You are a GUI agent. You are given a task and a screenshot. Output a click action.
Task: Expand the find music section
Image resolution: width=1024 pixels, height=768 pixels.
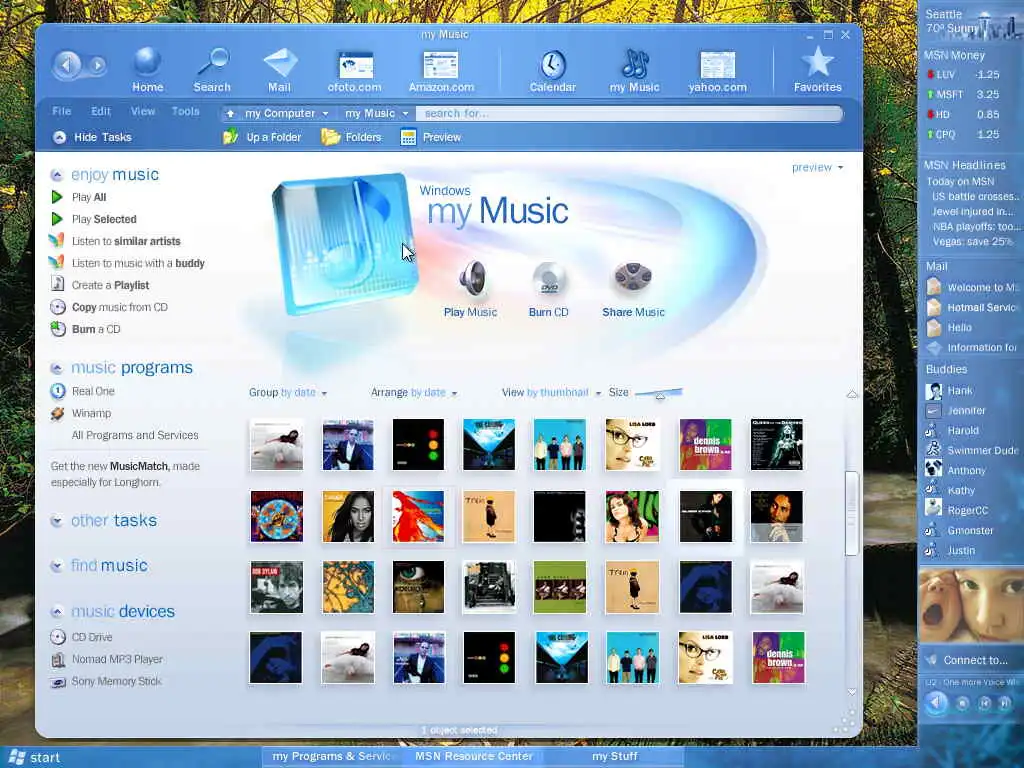point(57,566)
